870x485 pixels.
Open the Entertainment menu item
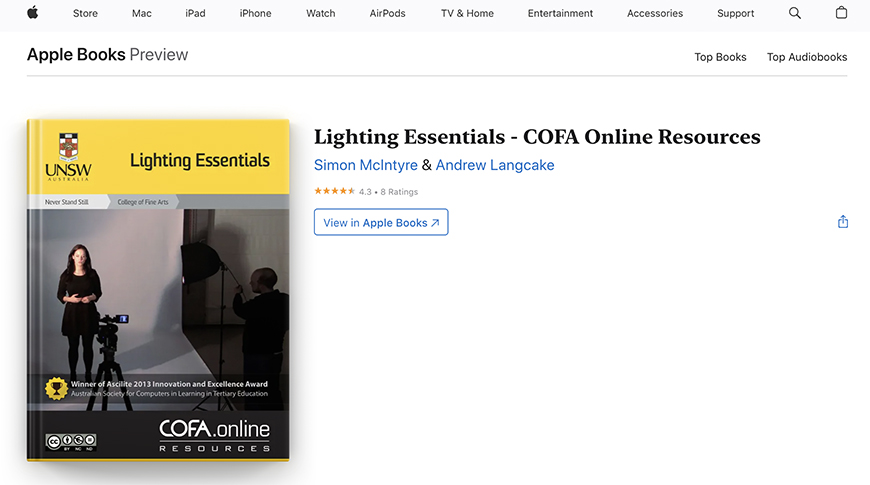click(x=560, y=13)
